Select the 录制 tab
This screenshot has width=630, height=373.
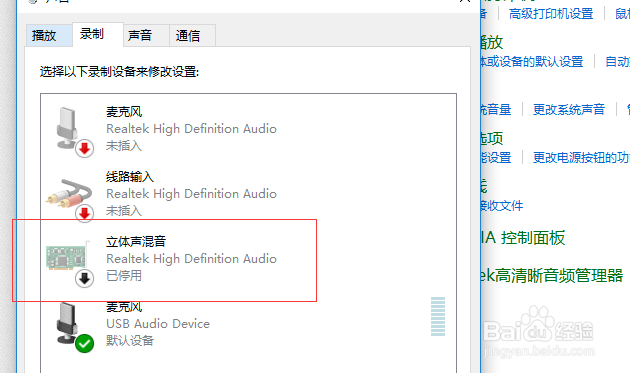[x=98, y=34]
